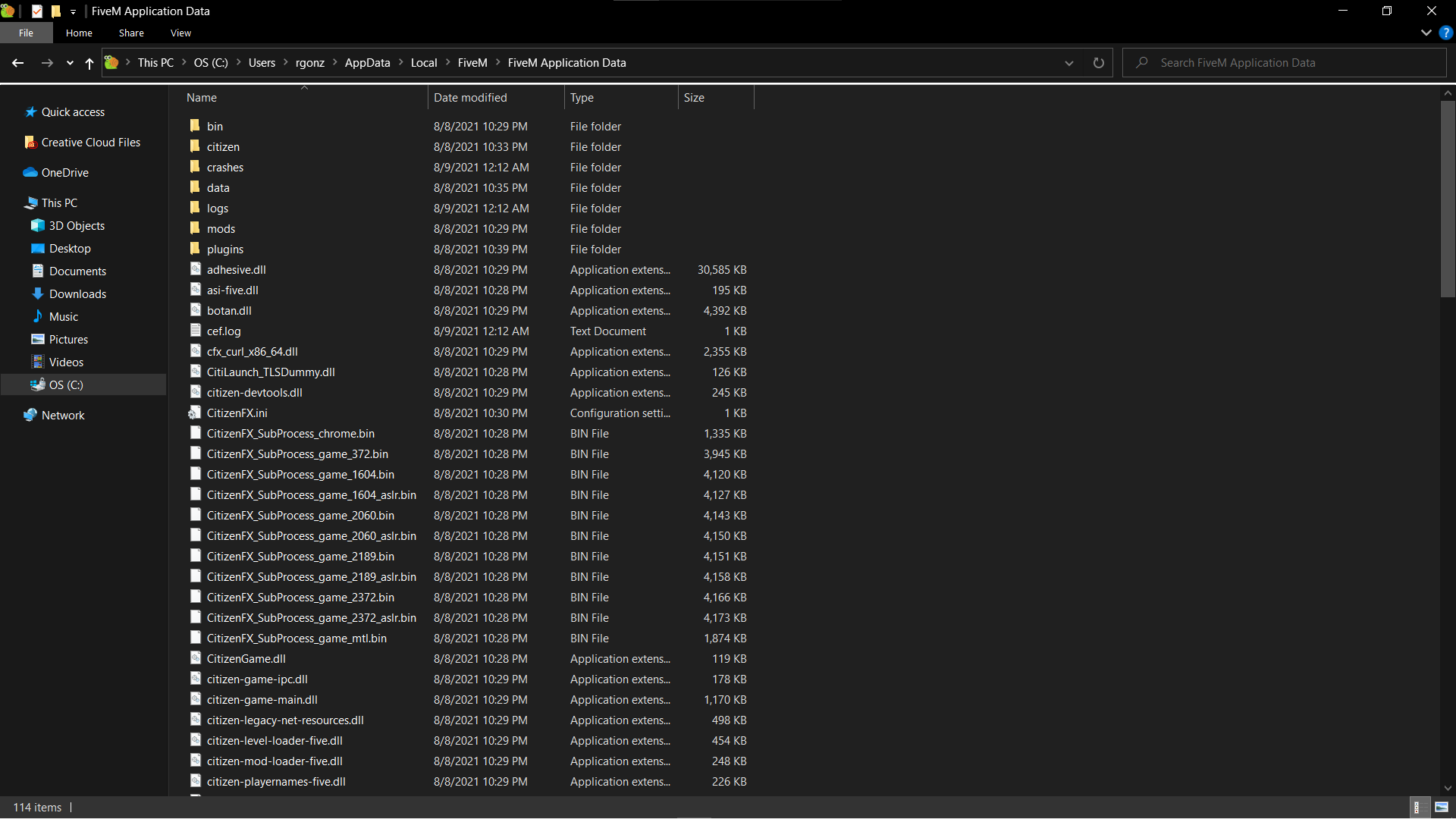Sort by the Size column header
Screen dimensions: 1456x819
coord(716,98)
